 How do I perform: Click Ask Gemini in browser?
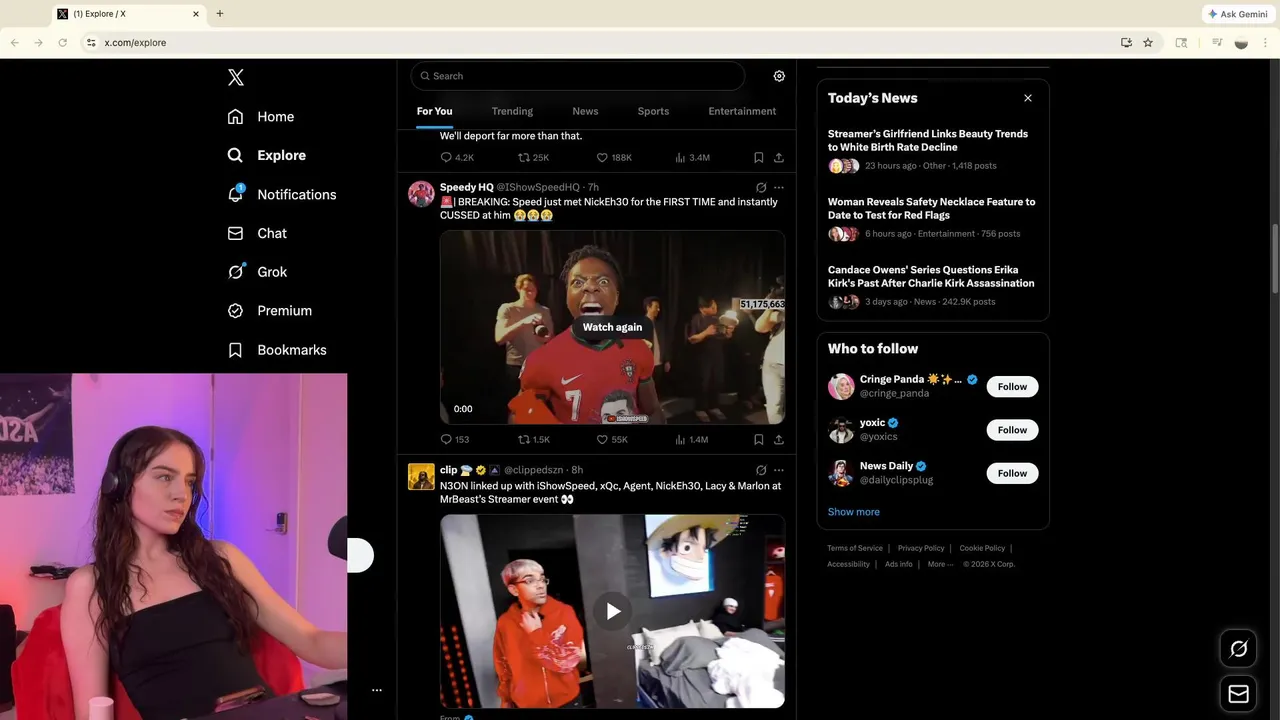click(1237, 14)
